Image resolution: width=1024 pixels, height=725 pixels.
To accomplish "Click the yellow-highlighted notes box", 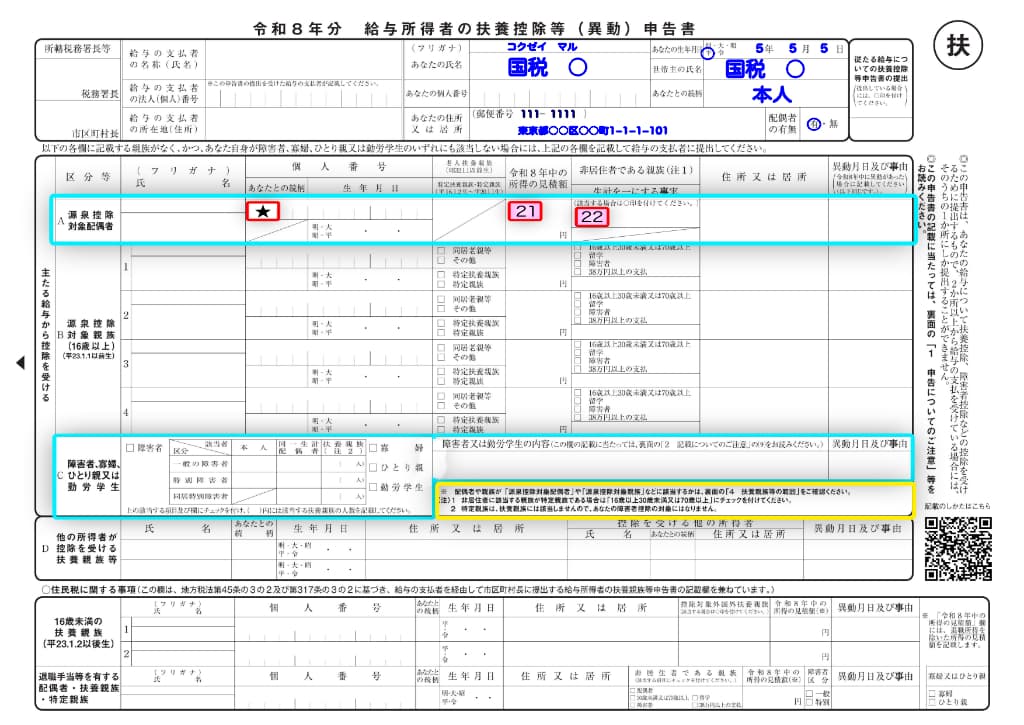I will tap(673, 500).
